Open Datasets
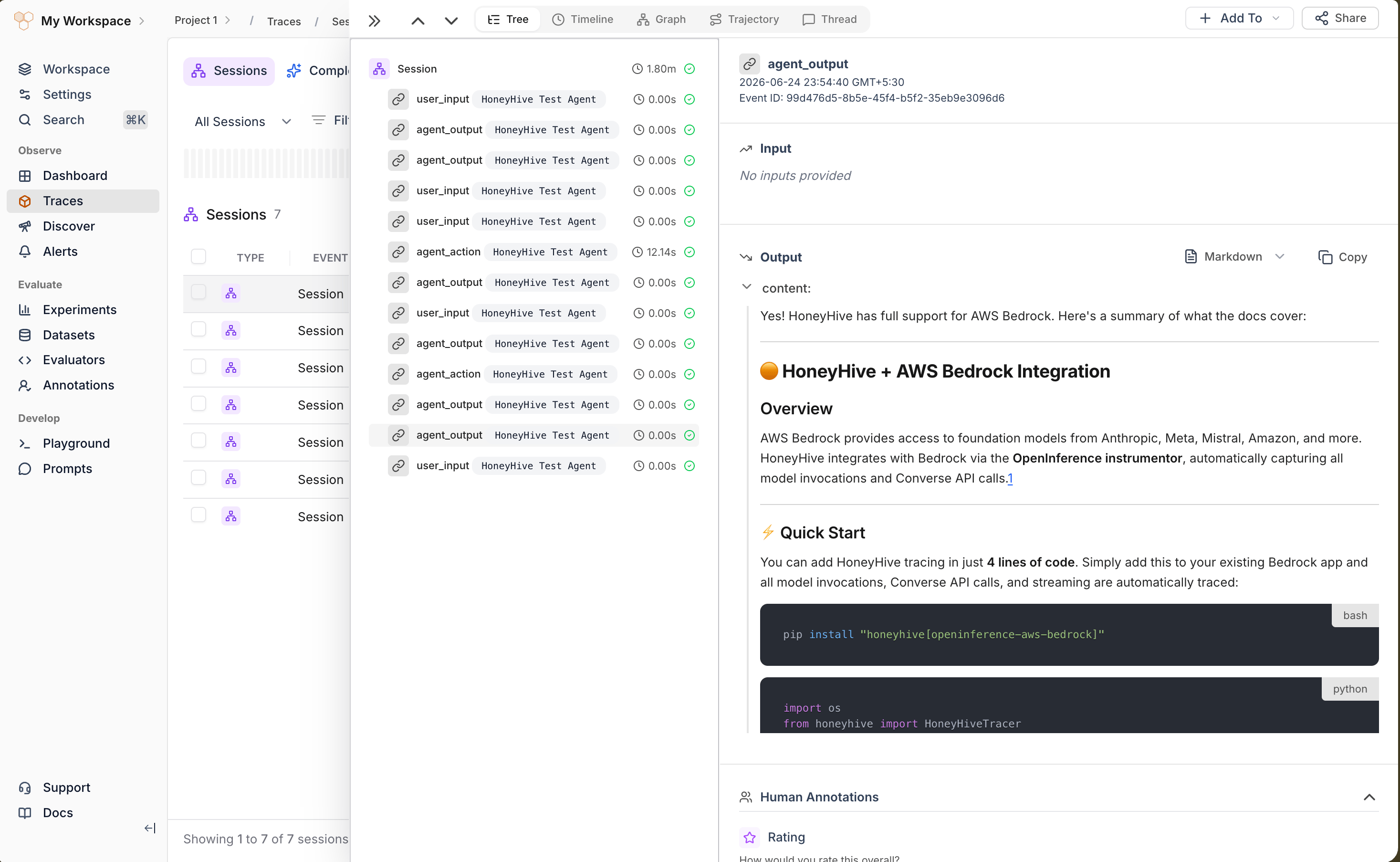 point(68,335)
